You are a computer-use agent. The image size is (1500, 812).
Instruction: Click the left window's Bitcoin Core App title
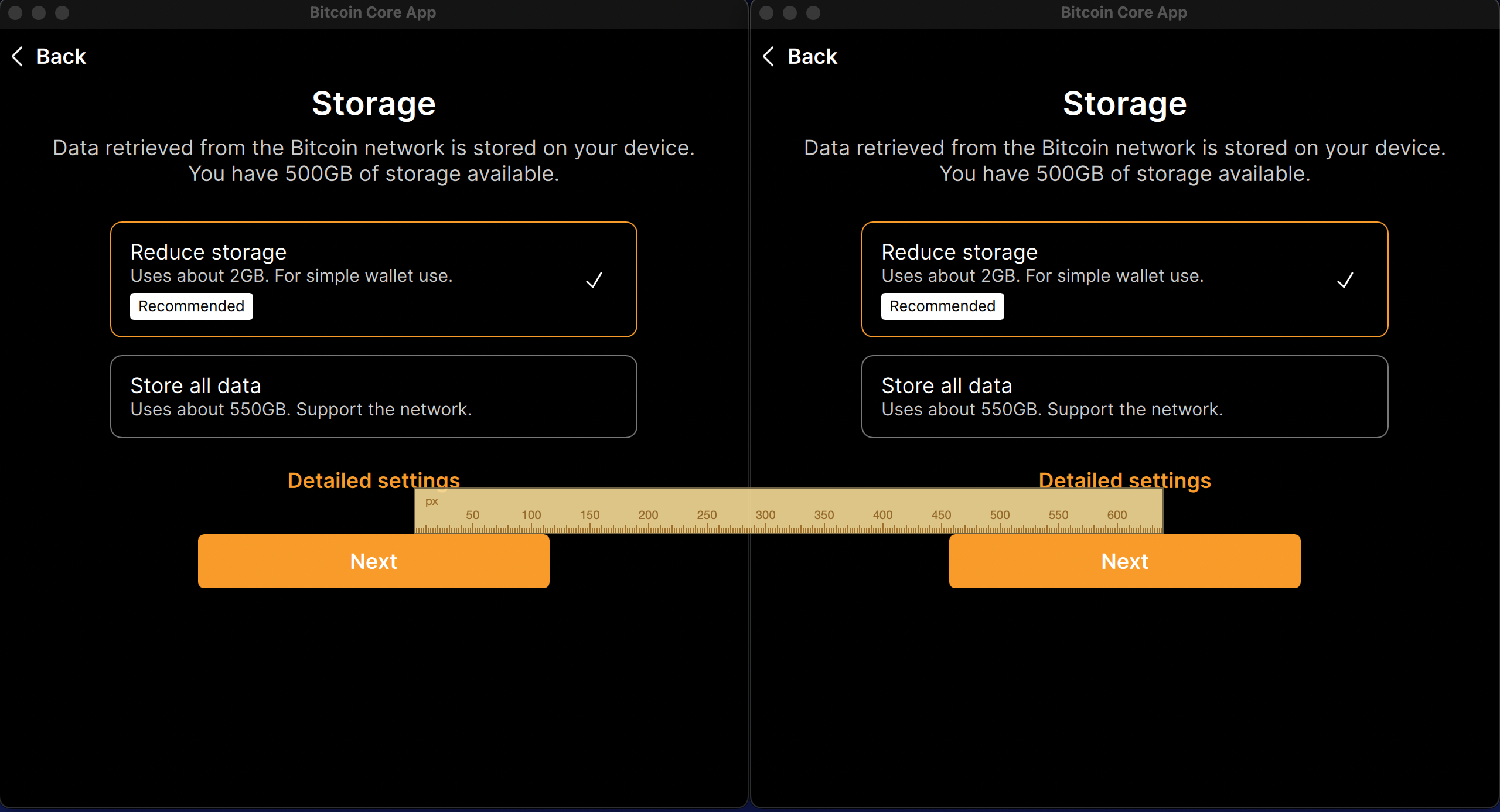[x=373, y=12]
